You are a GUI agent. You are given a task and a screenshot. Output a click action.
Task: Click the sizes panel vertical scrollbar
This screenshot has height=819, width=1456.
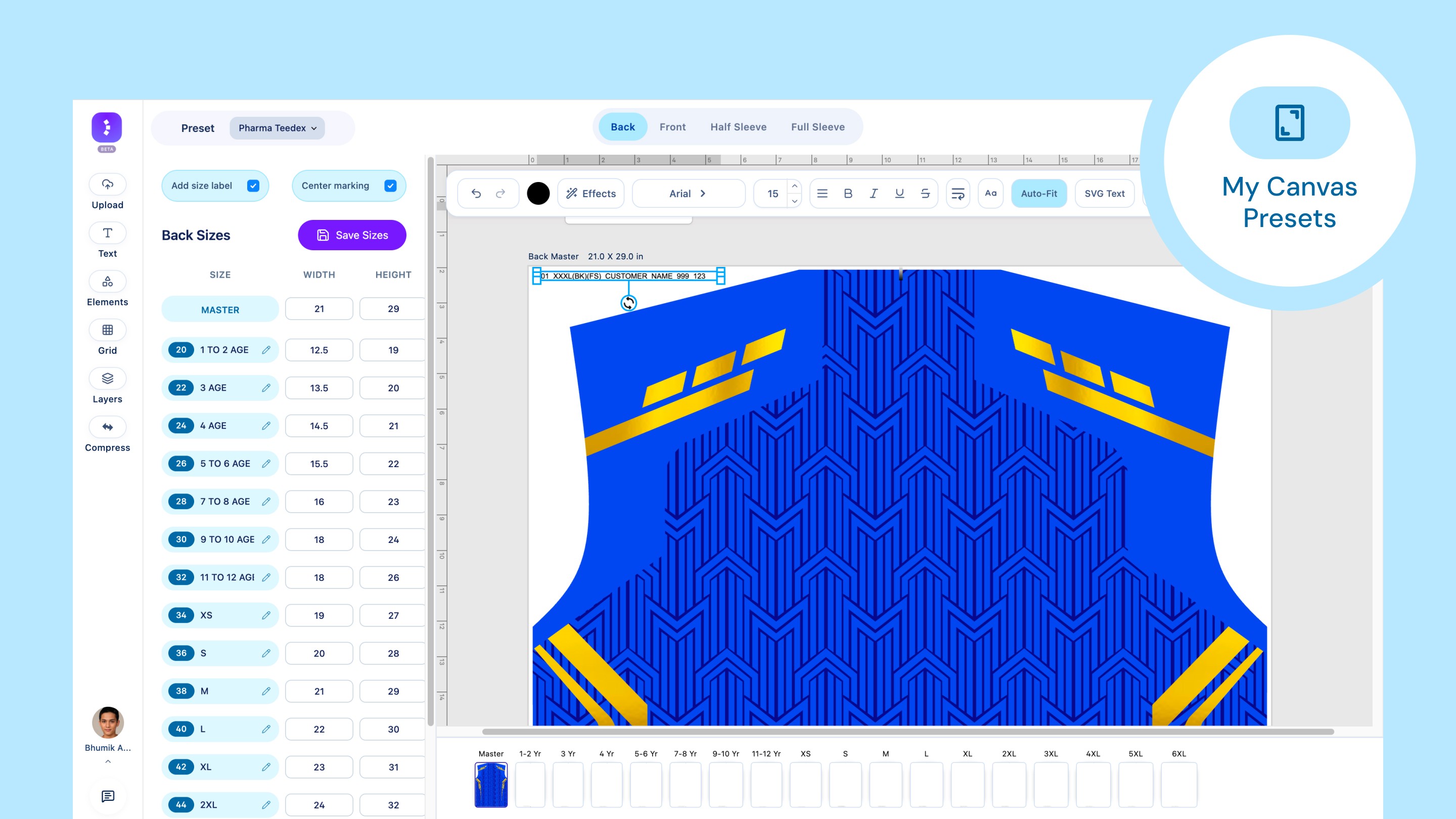[431, 441]
